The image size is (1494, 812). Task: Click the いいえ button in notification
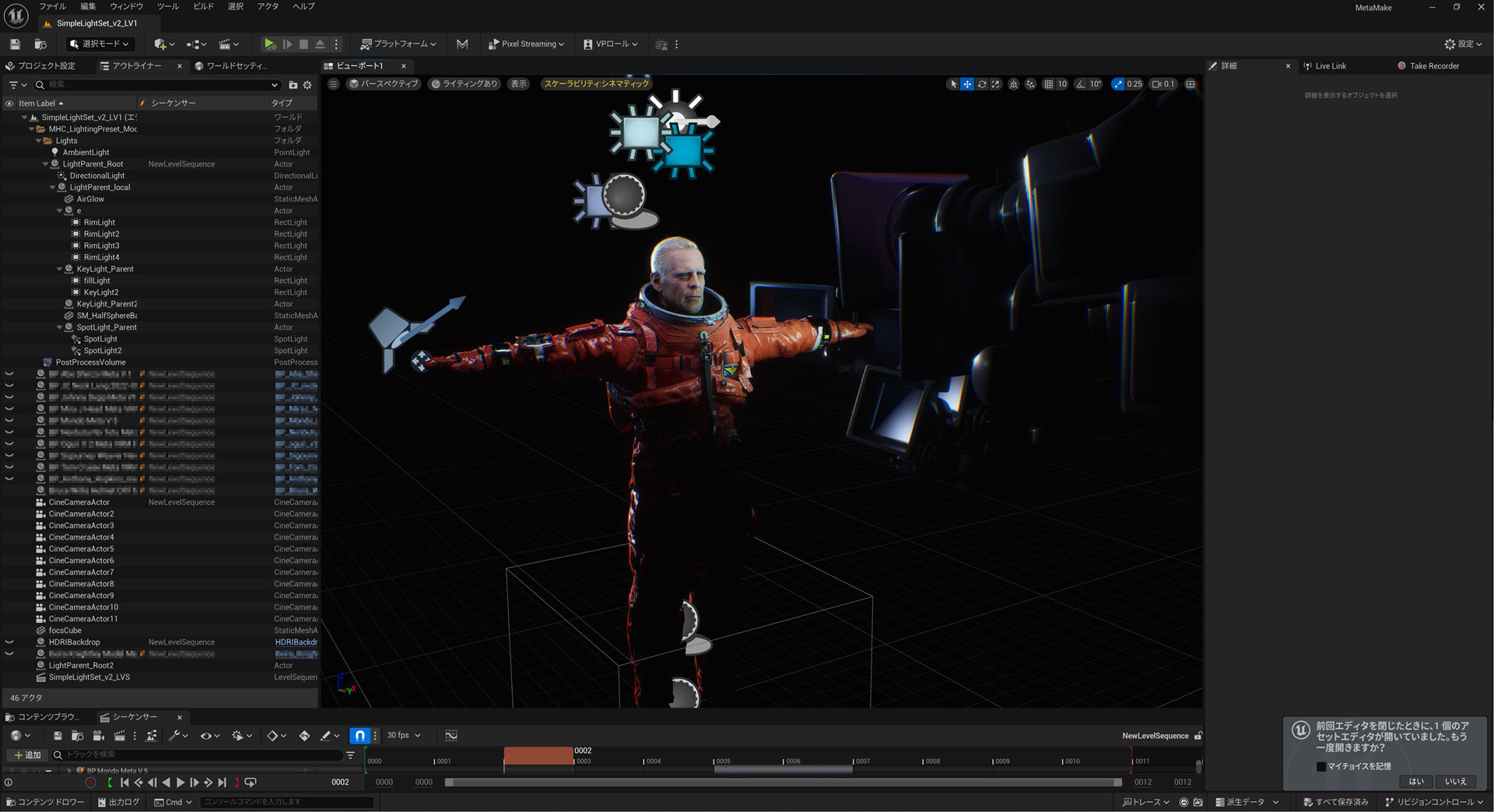tap(1456, 782)
